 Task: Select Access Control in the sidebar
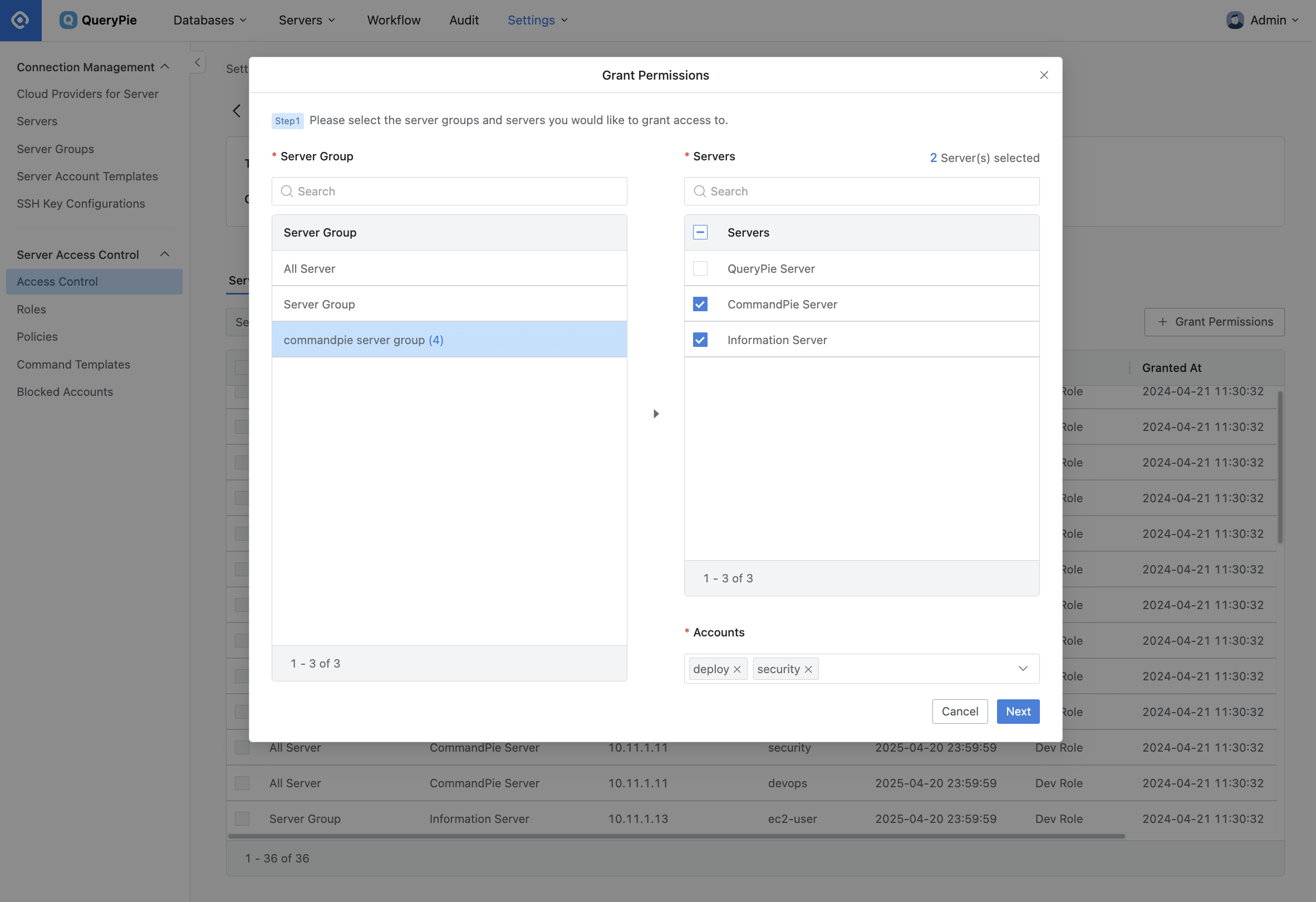(94, 281)
